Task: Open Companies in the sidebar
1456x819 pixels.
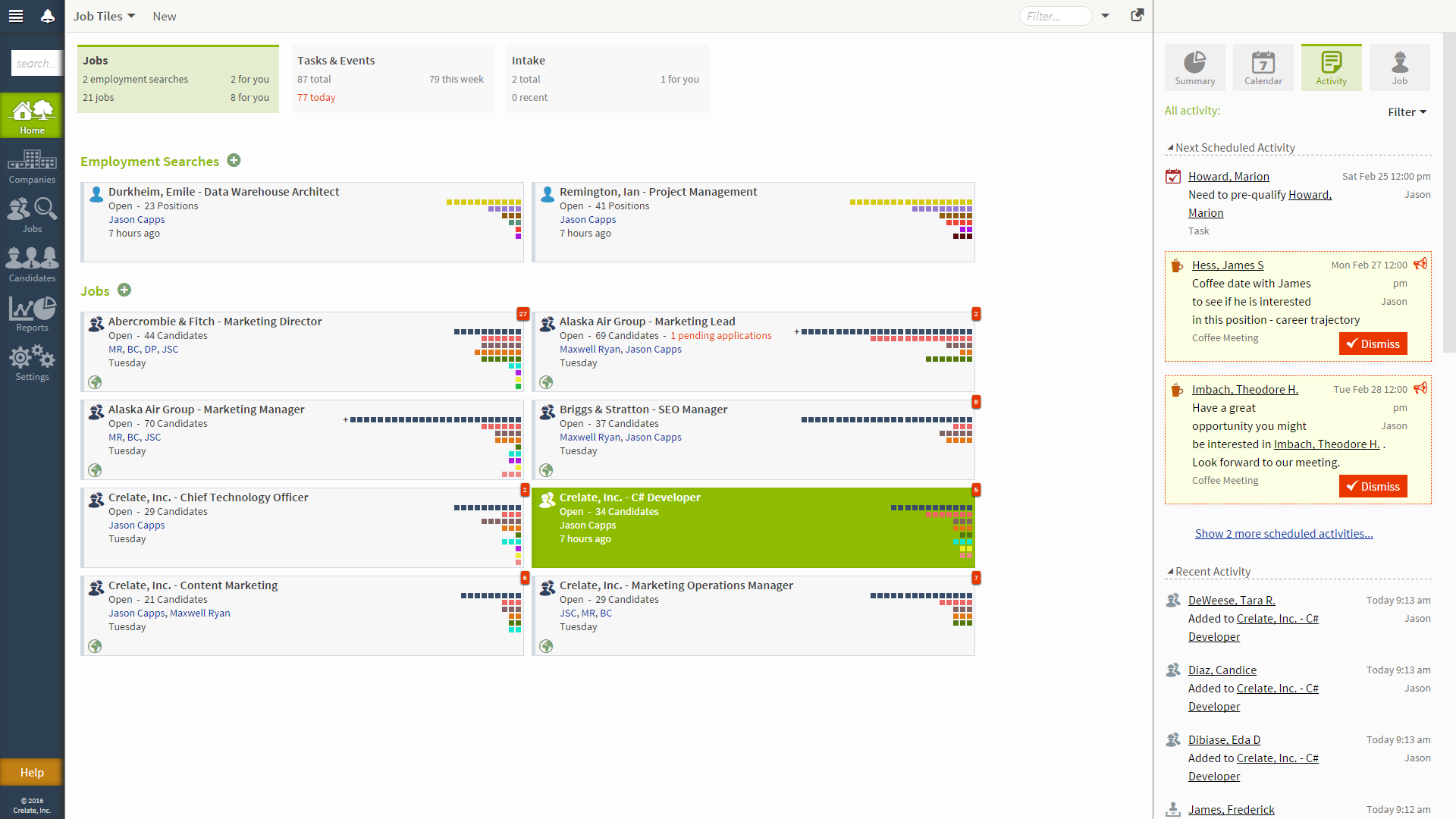Action: click(x=32, y=167)
